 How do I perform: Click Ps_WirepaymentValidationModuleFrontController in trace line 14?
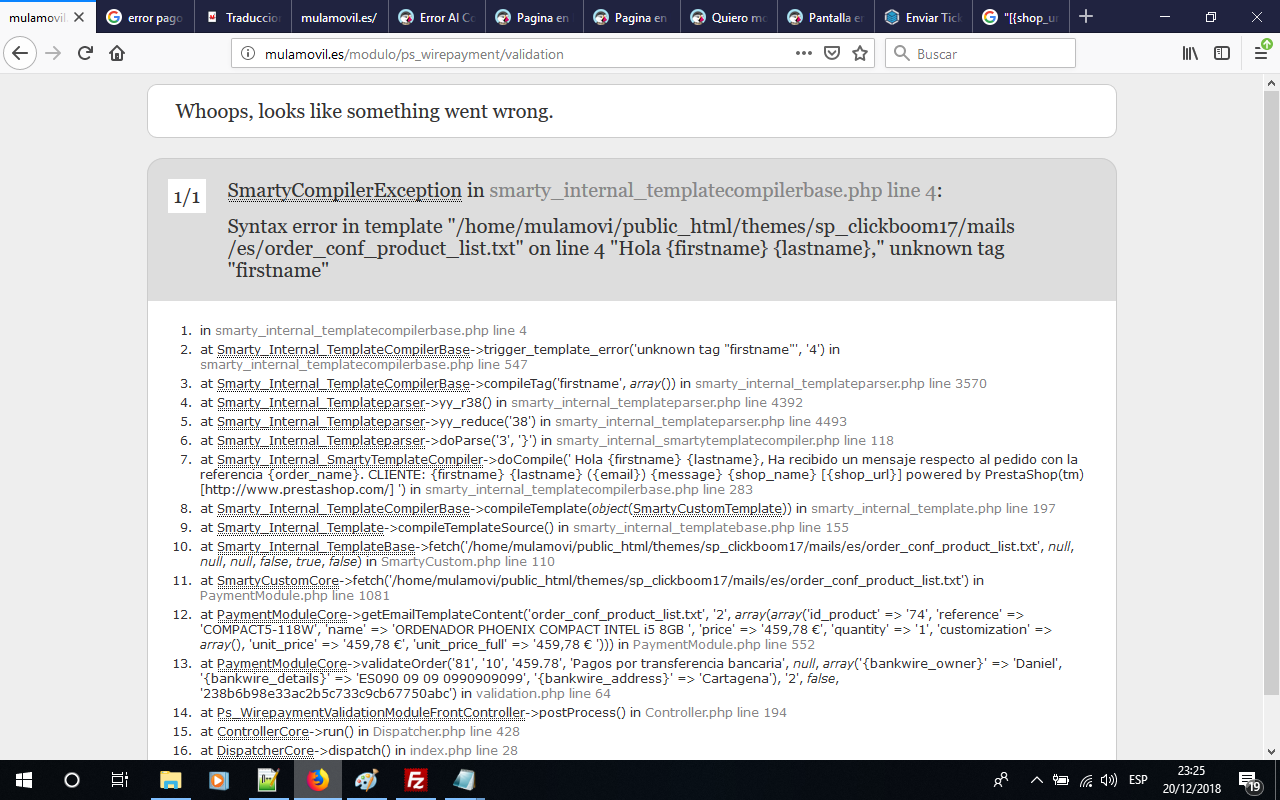[371, 713]
